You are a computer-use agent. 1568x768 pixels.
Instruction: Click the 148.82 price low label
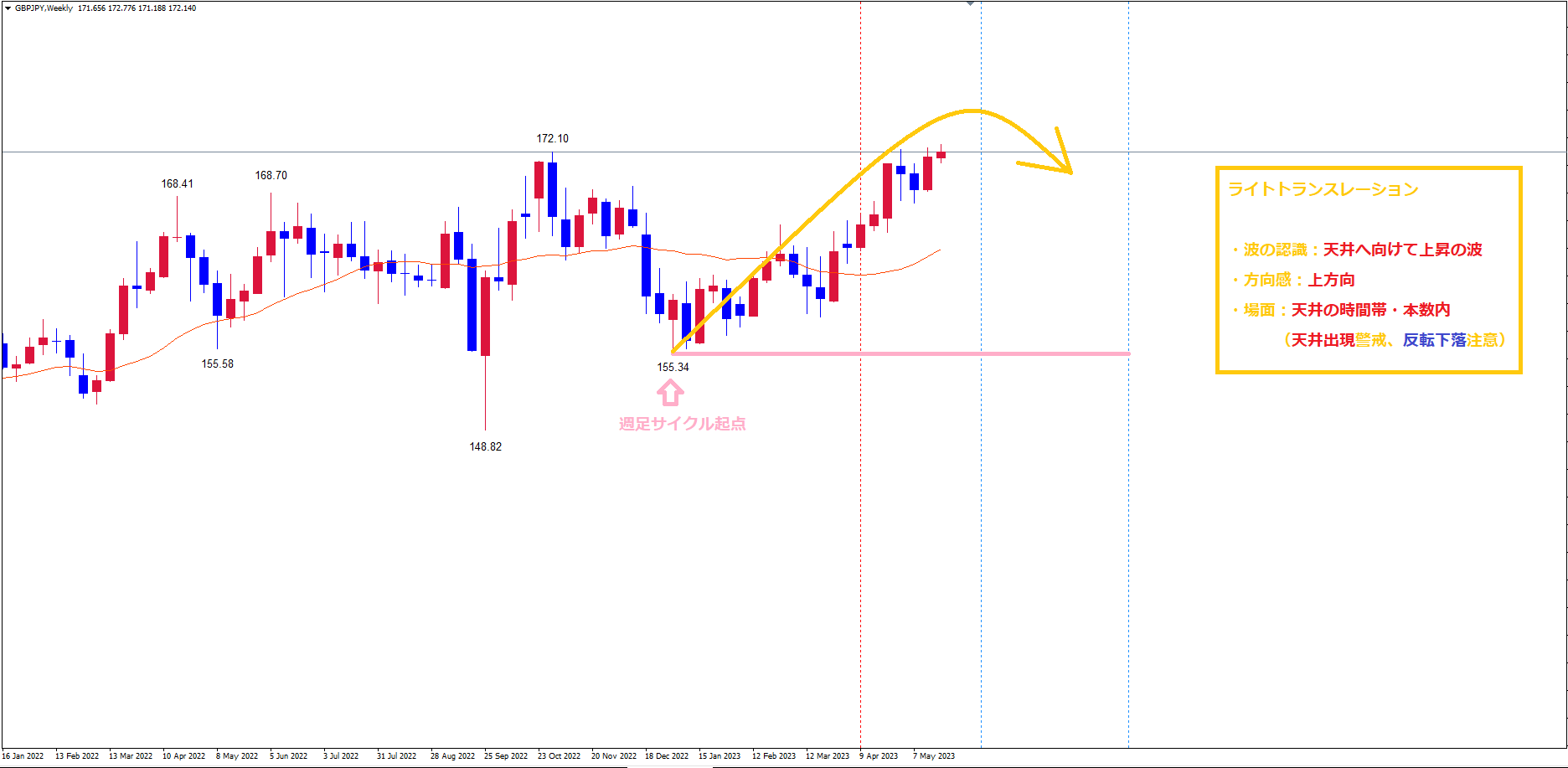click(x=485, y=447)
